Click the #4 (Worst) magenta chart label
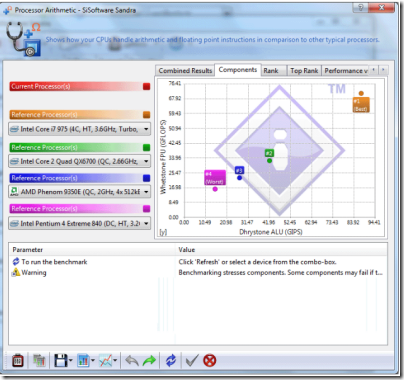The image size is (404, 380). click(x=215, y=178)
